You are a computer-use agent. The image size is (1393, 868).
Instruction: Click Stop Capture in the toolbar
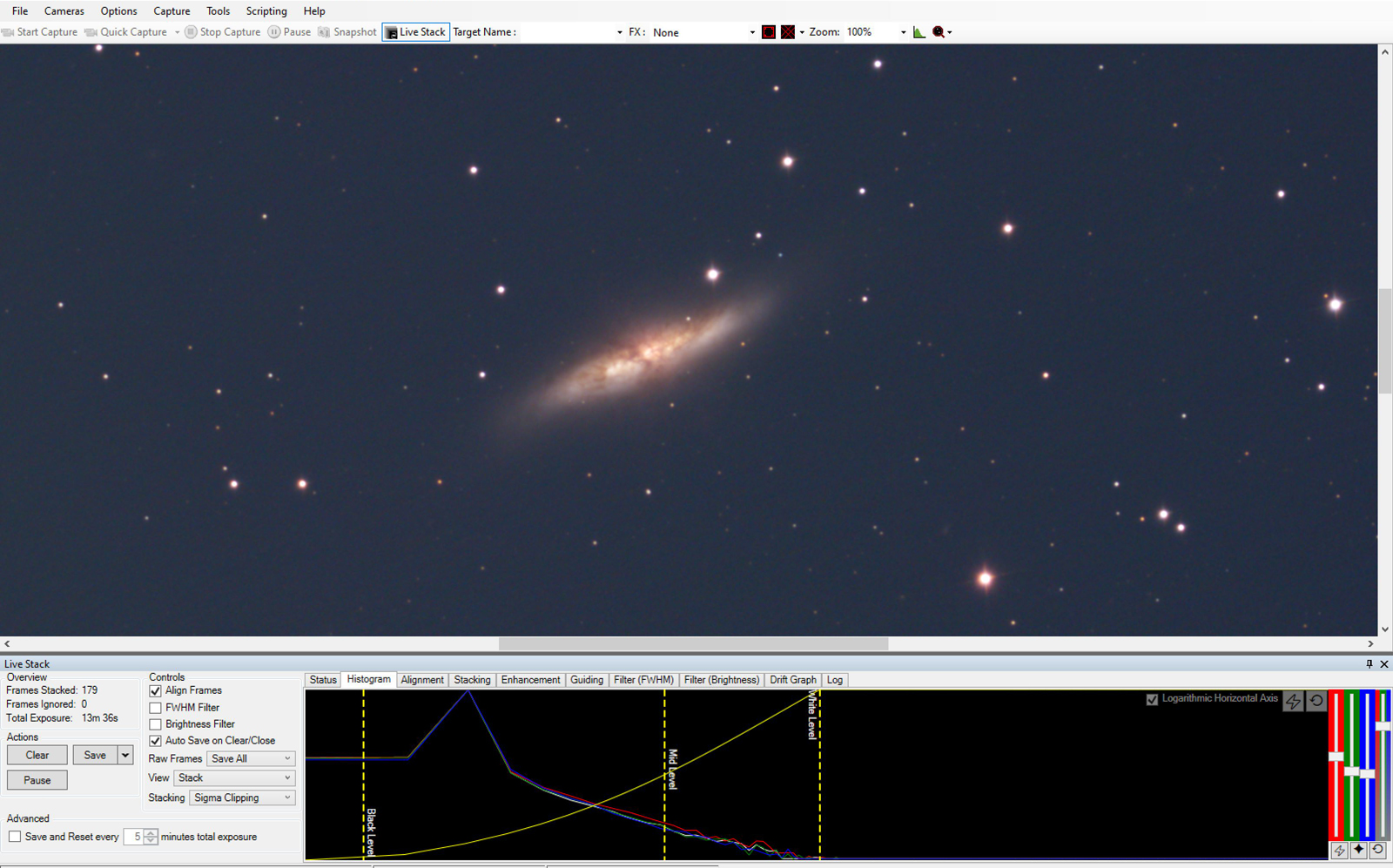pos(223,32)
